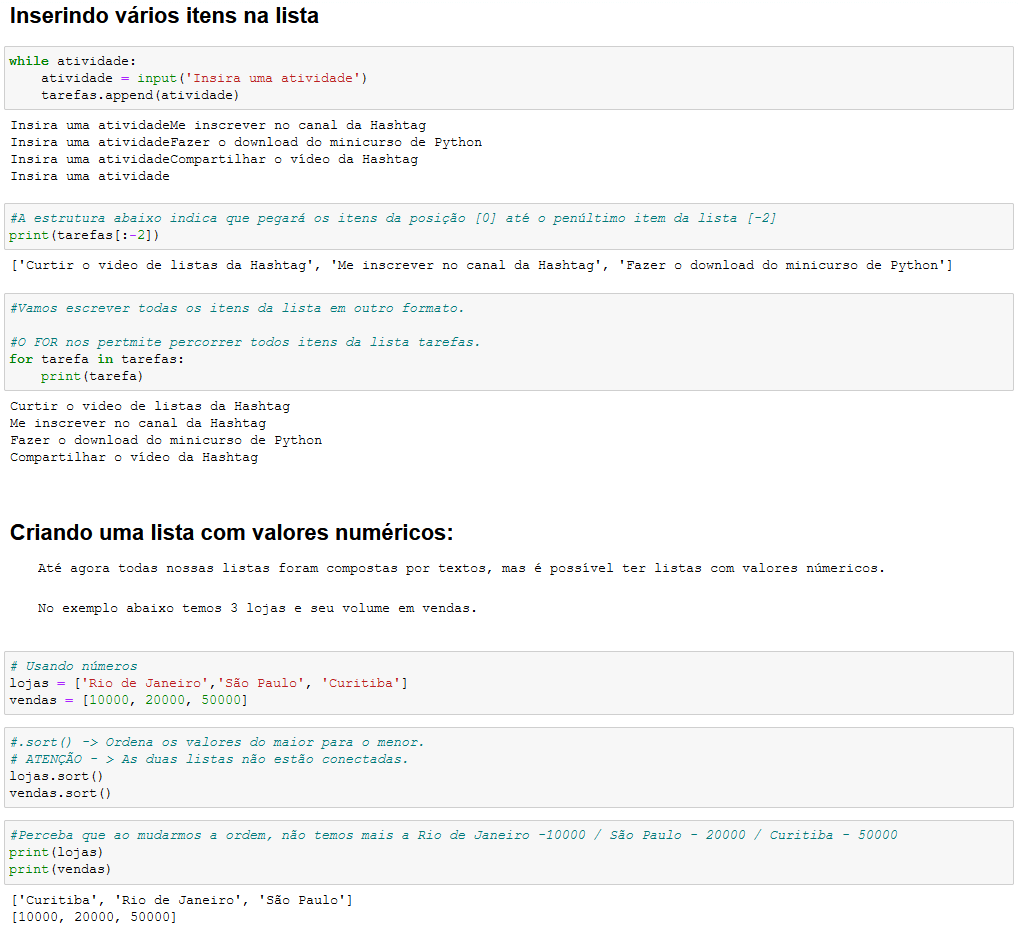Click the comment '#Vamos escrever todas os itens'
Viewport: 1019px width, 925px height.
(237, 308)
